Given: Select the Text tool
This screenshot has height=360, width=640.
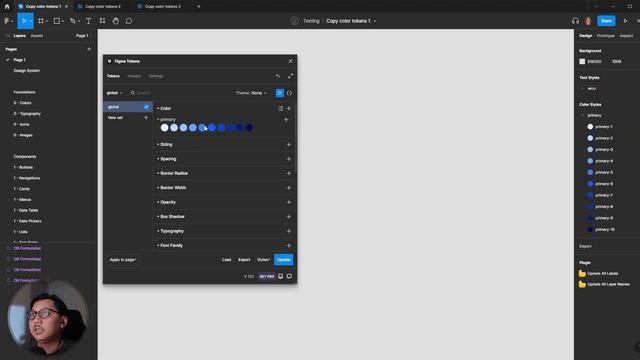Looking at the screenshot, I should 88,21.
